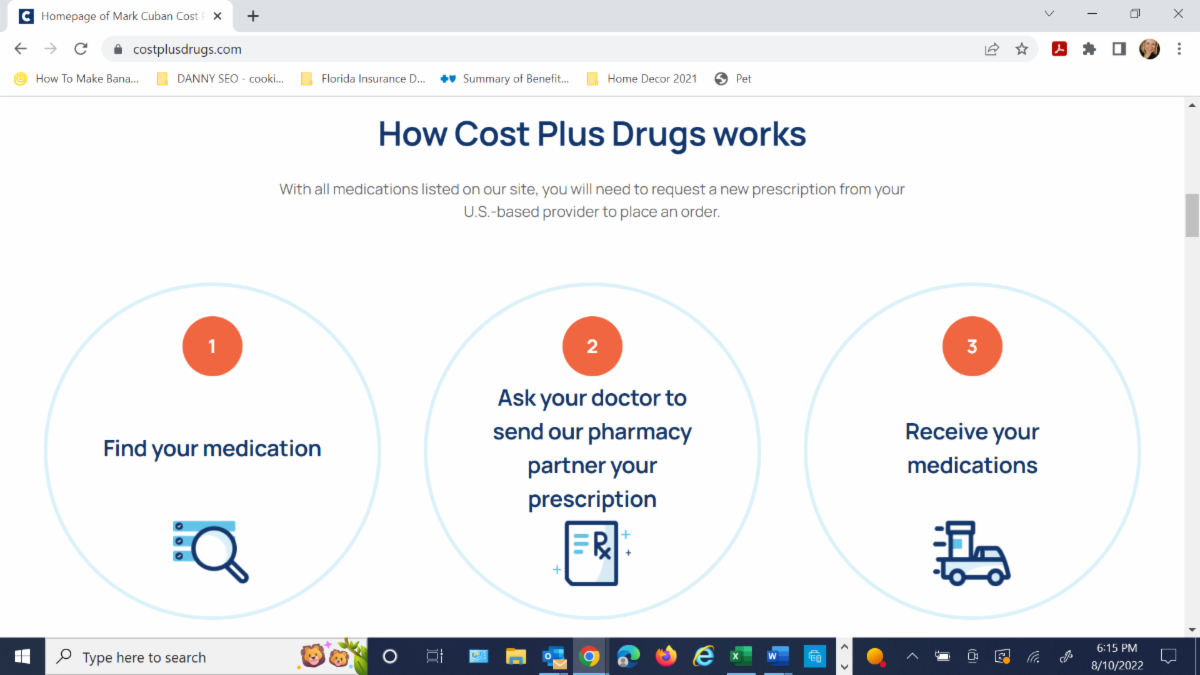Click the prescription Rx document icon
The image size is (1200, 675).
click(x=592, y=552)
